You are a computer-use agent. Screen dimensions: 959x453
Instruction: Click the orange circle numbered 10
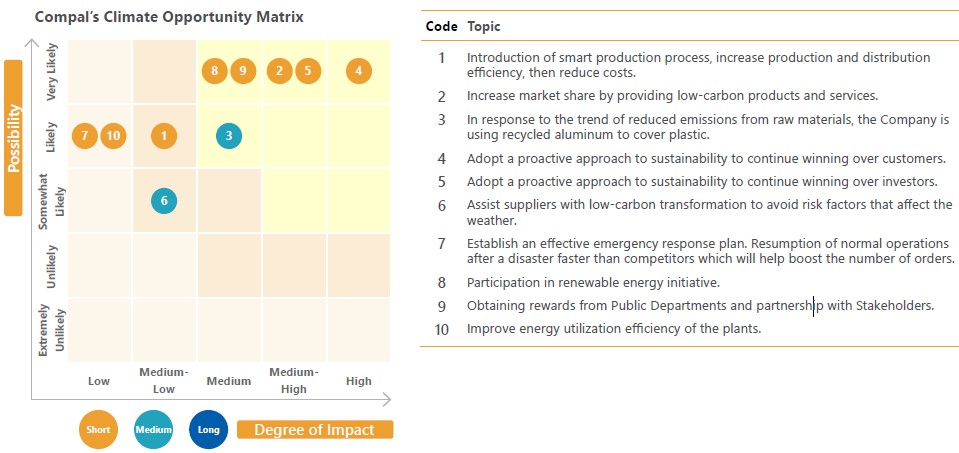(113, 136)
